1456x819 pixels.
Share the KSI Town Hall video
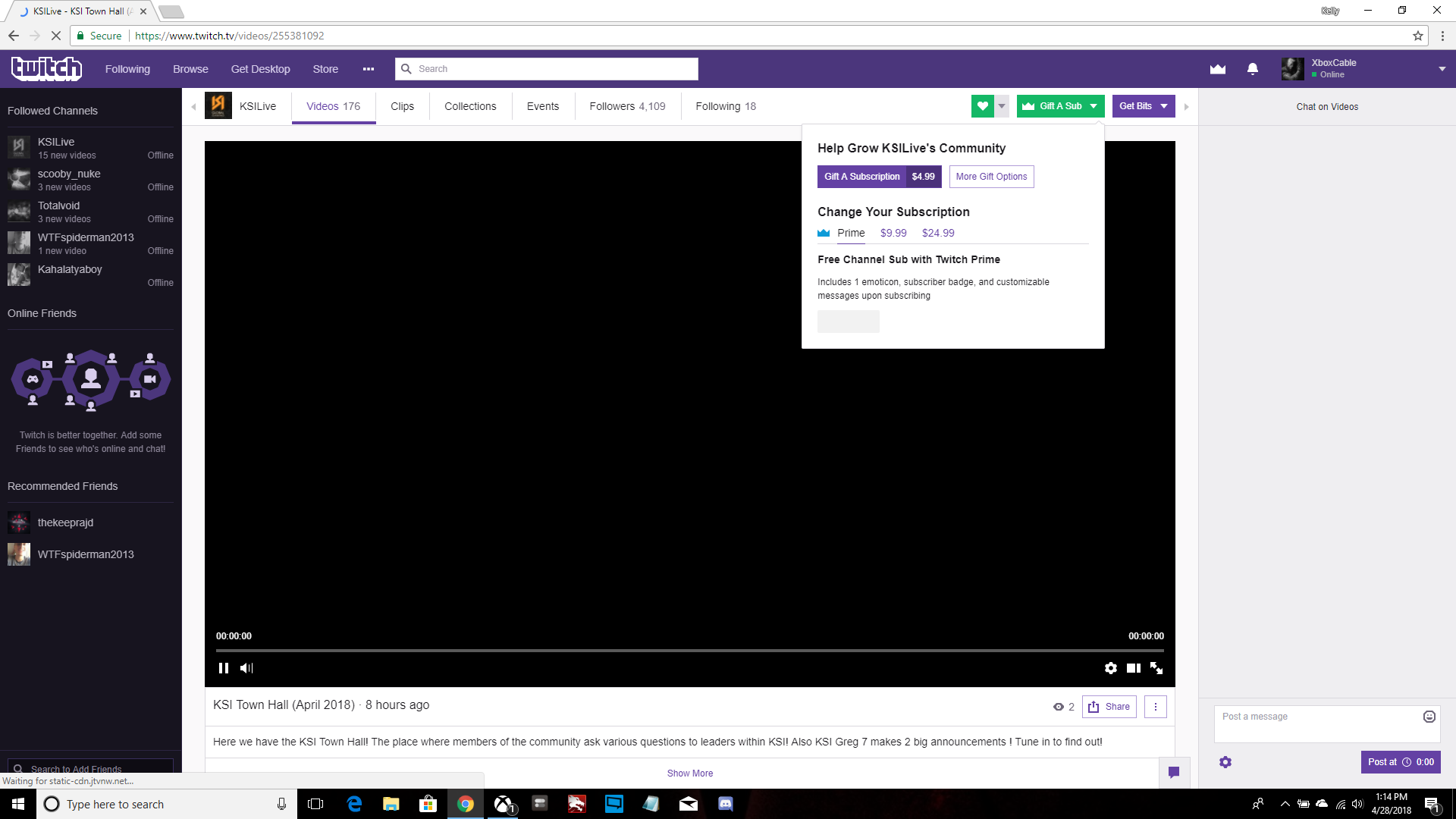(x=1109, y=707)
